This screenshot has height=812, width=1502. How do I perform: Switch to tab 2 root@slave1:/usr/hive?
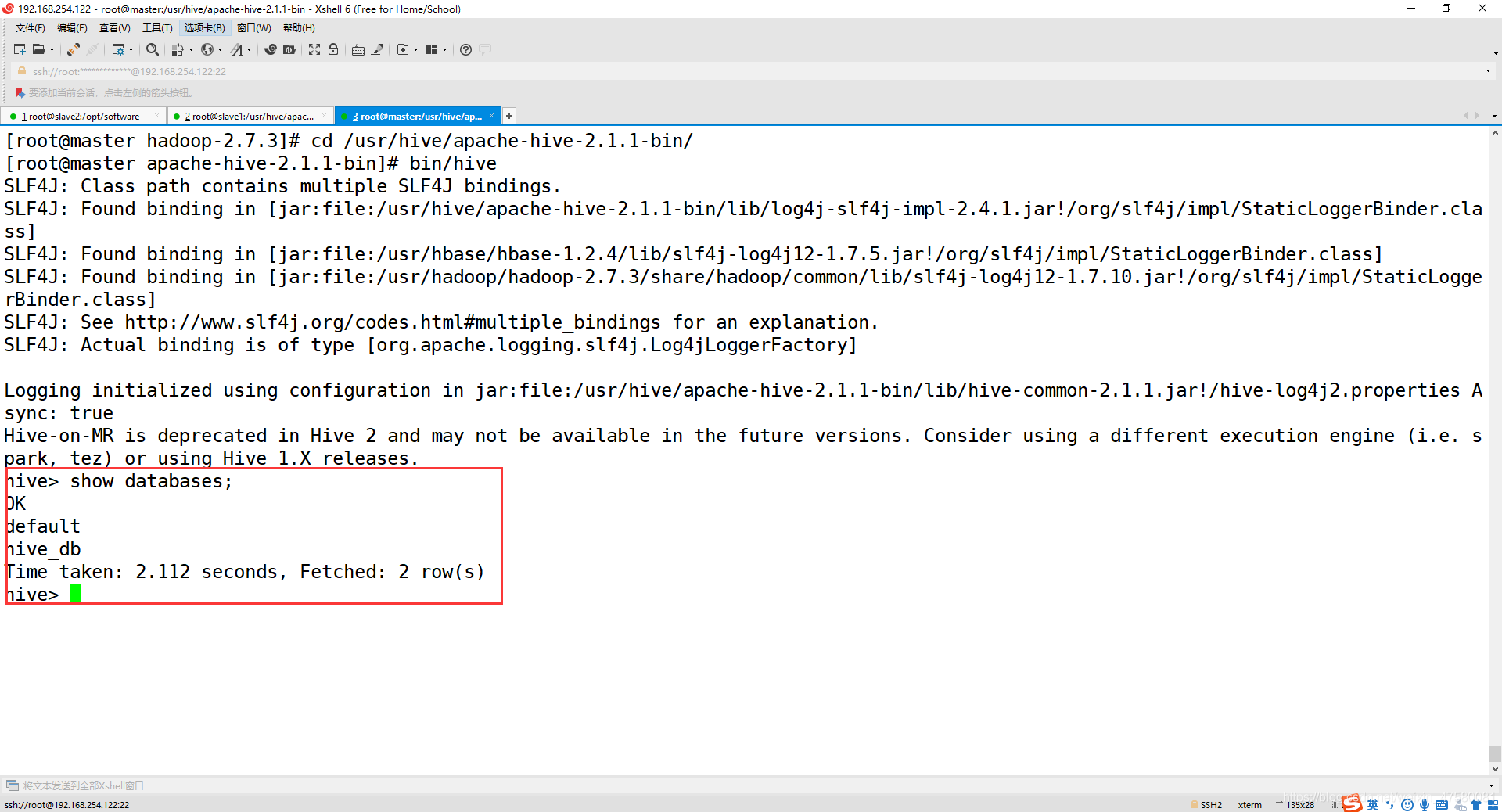coord(249,117)
